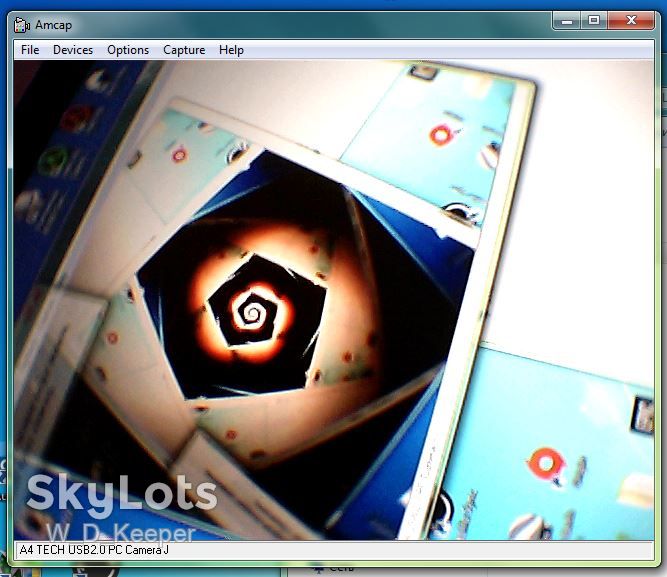This screenshot has height=577, width=667.
Task: Open the Capture menu
Action: point(184,50)
